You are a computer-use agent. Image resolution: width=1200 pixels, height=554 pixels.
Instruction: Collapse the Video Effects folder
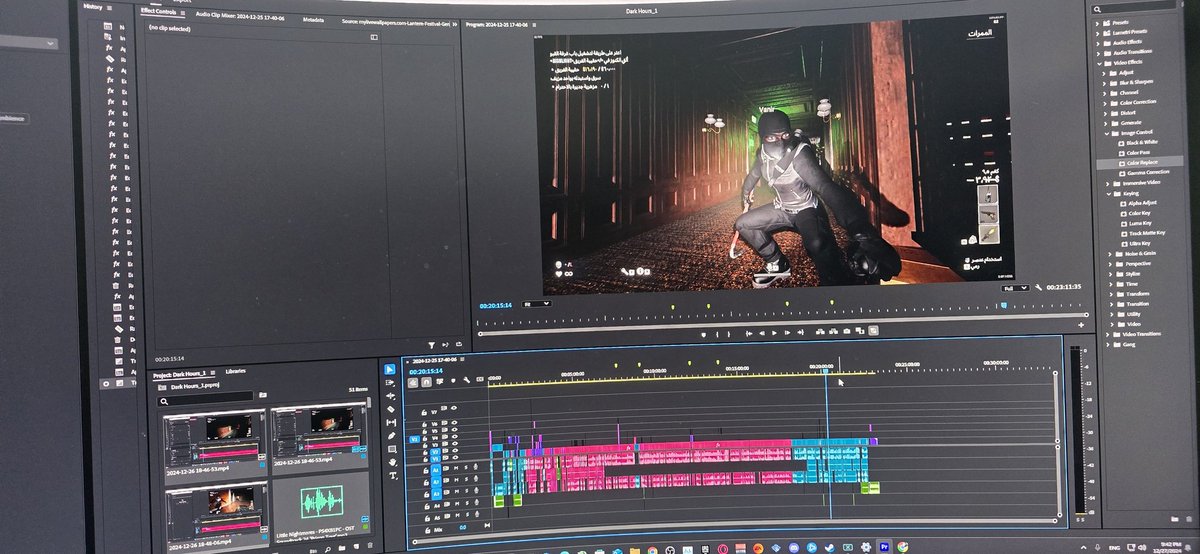(x=1098, y=62)
